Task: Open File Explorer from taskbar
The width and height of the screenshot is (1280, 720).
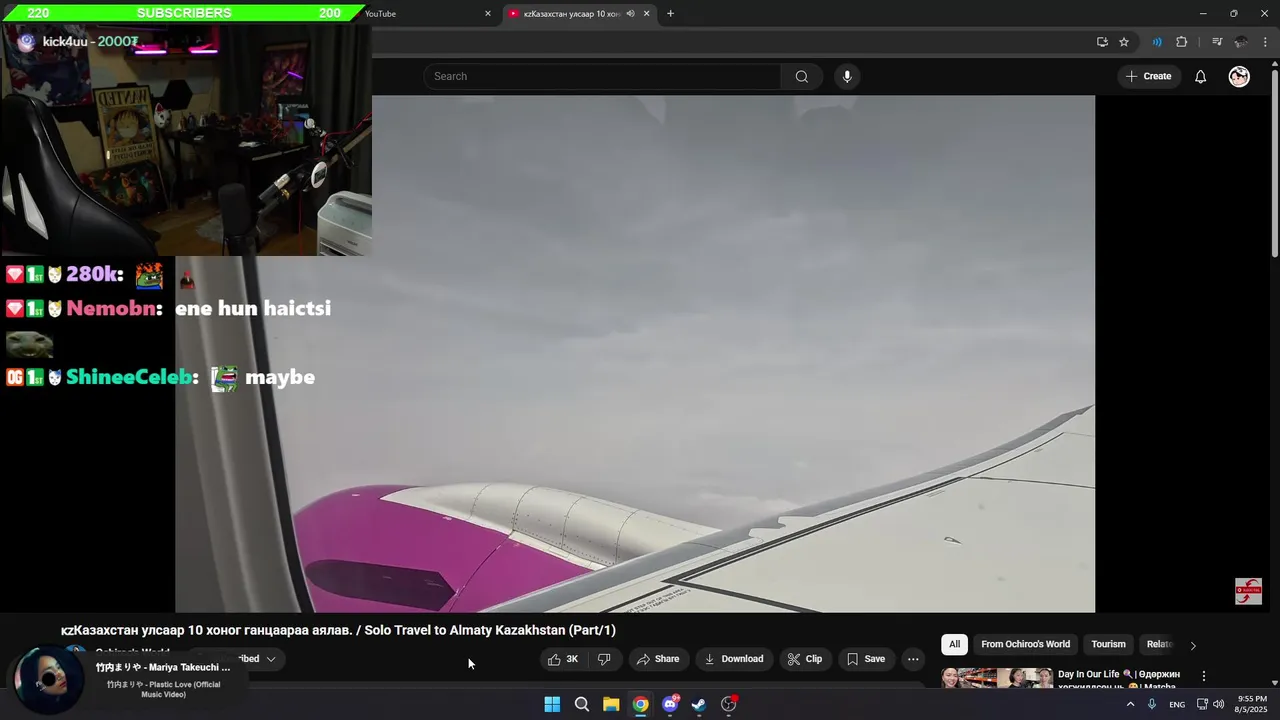Action: [x=611, y=704]
